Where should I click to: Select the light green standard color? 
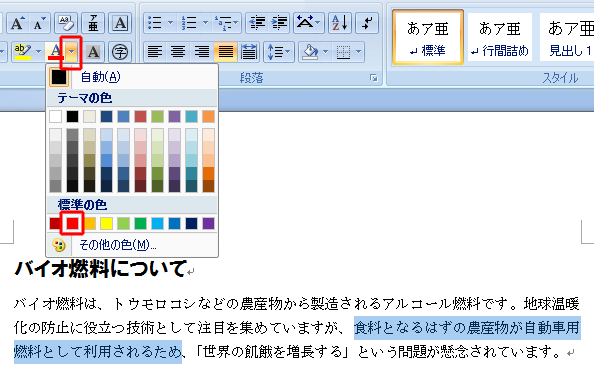(x=123, y=224)
